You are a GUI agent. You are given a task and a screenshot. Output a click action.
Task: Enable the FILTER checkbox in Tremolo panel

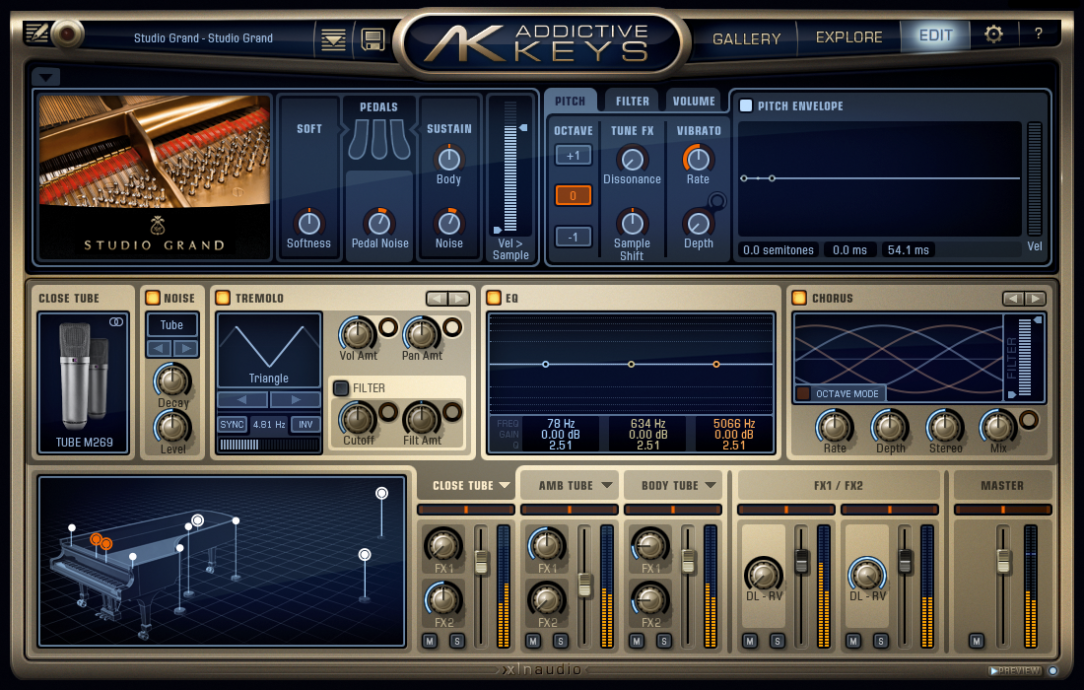340,388
